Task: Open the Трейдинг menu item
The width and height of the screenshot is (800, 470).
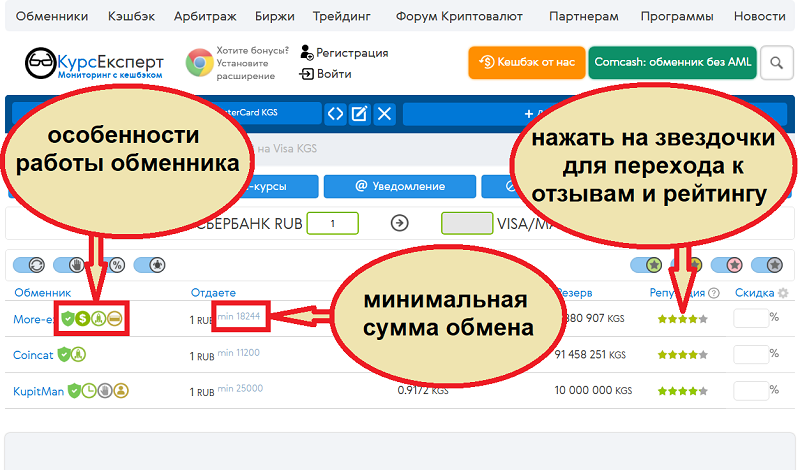Action: tap(341, 16)
